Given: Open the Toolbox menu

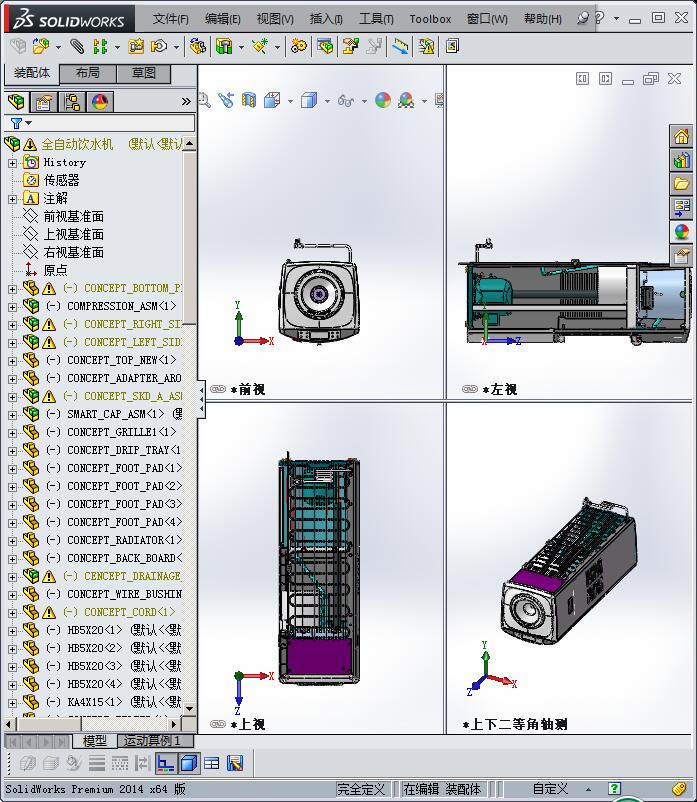Looking at the screenshot, I should tap(430, 19).
